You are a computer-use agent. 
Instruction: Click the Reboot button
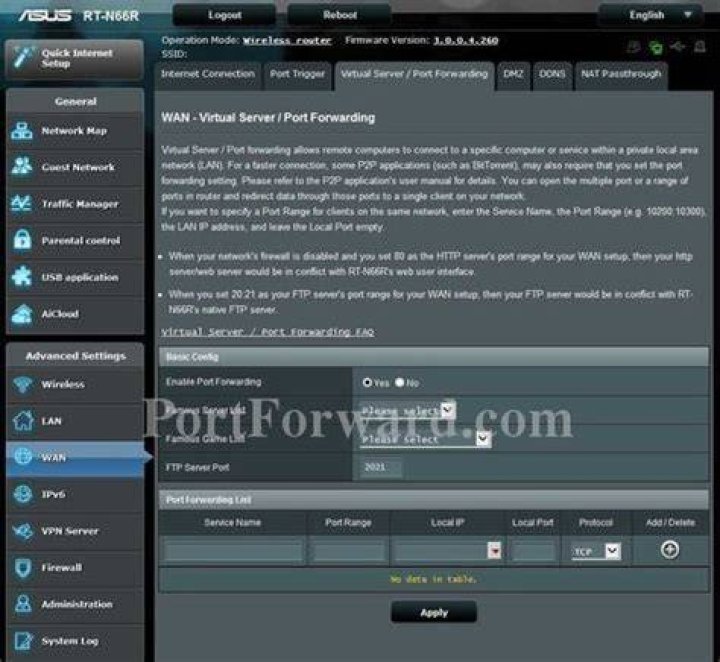339,15
